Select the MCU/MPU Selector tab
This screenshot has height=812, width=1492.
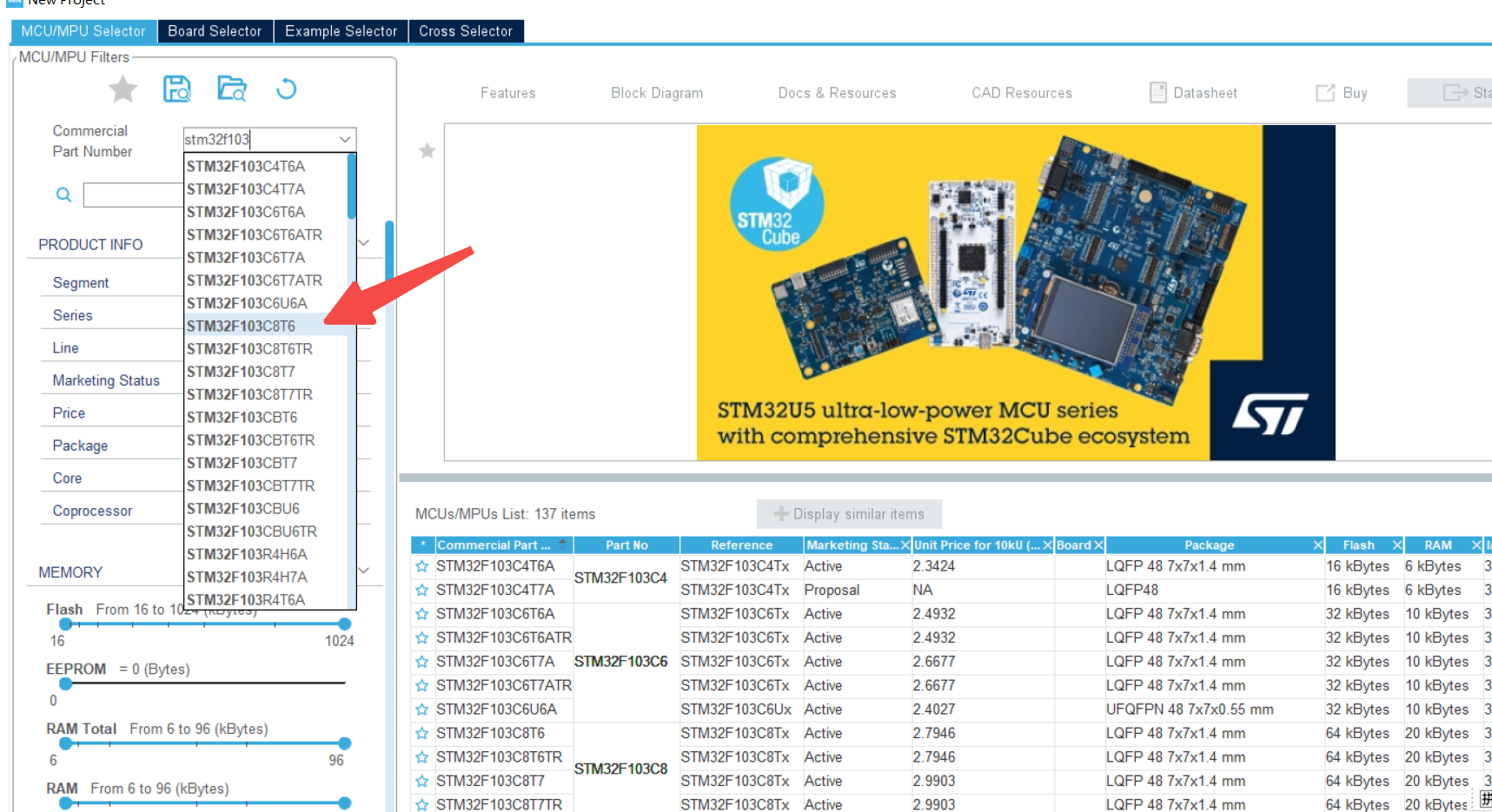tap(83, 31)
